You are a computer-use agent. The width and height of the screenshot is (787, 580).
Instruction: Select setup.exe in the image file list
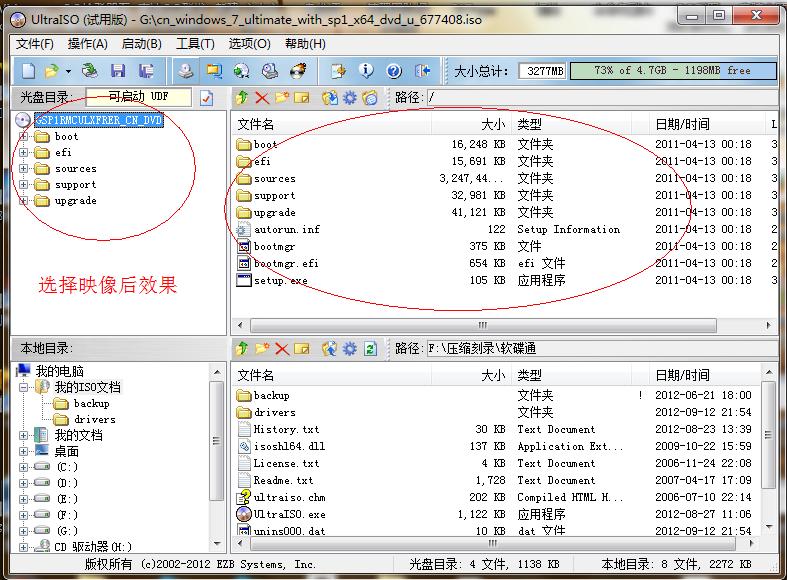[280, 281]
